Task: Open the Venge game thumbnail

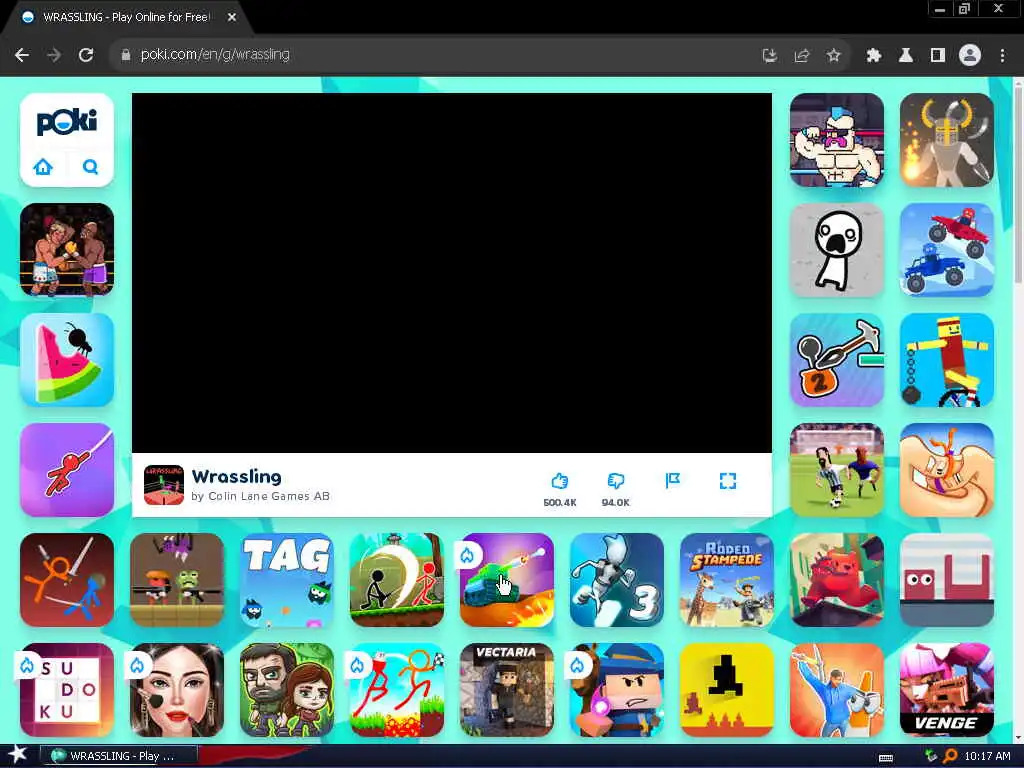Action: pos(946,690)
